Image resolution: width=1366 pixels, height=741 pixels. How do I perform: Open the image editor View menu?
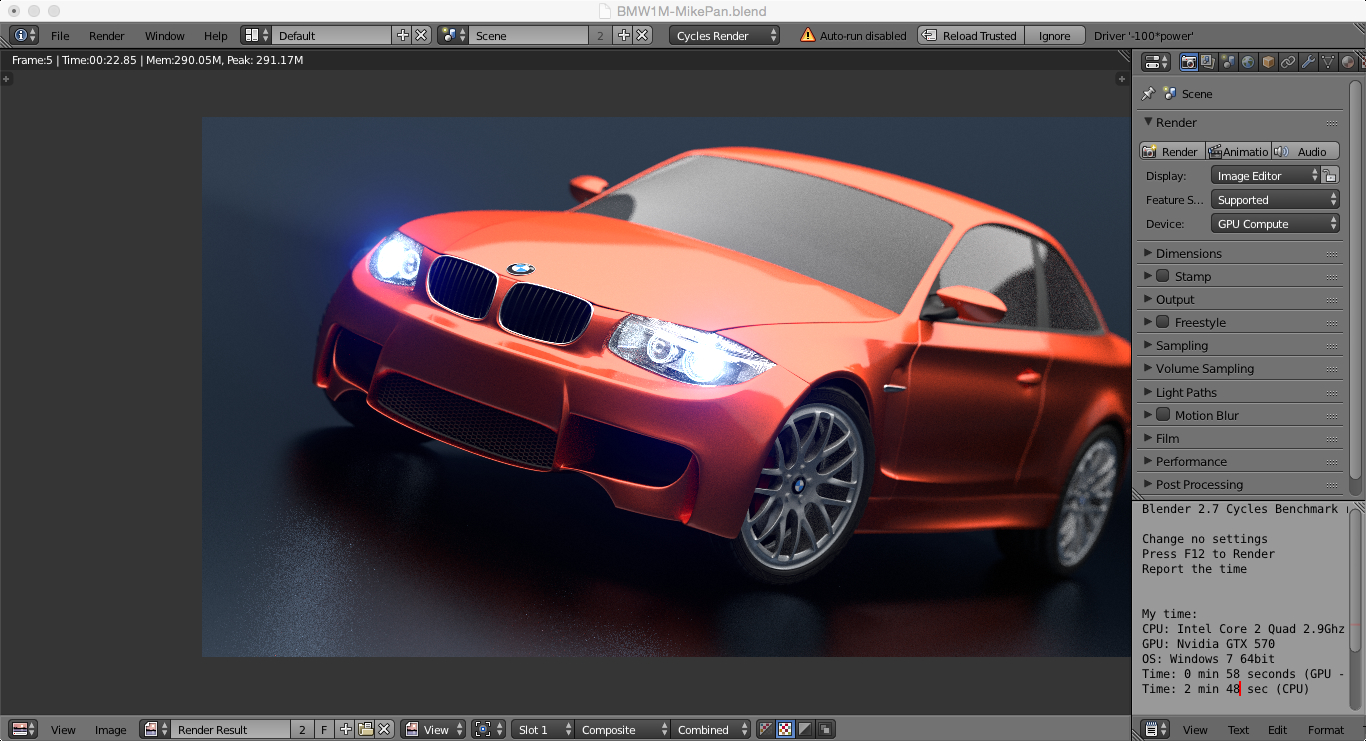[63, 729]
